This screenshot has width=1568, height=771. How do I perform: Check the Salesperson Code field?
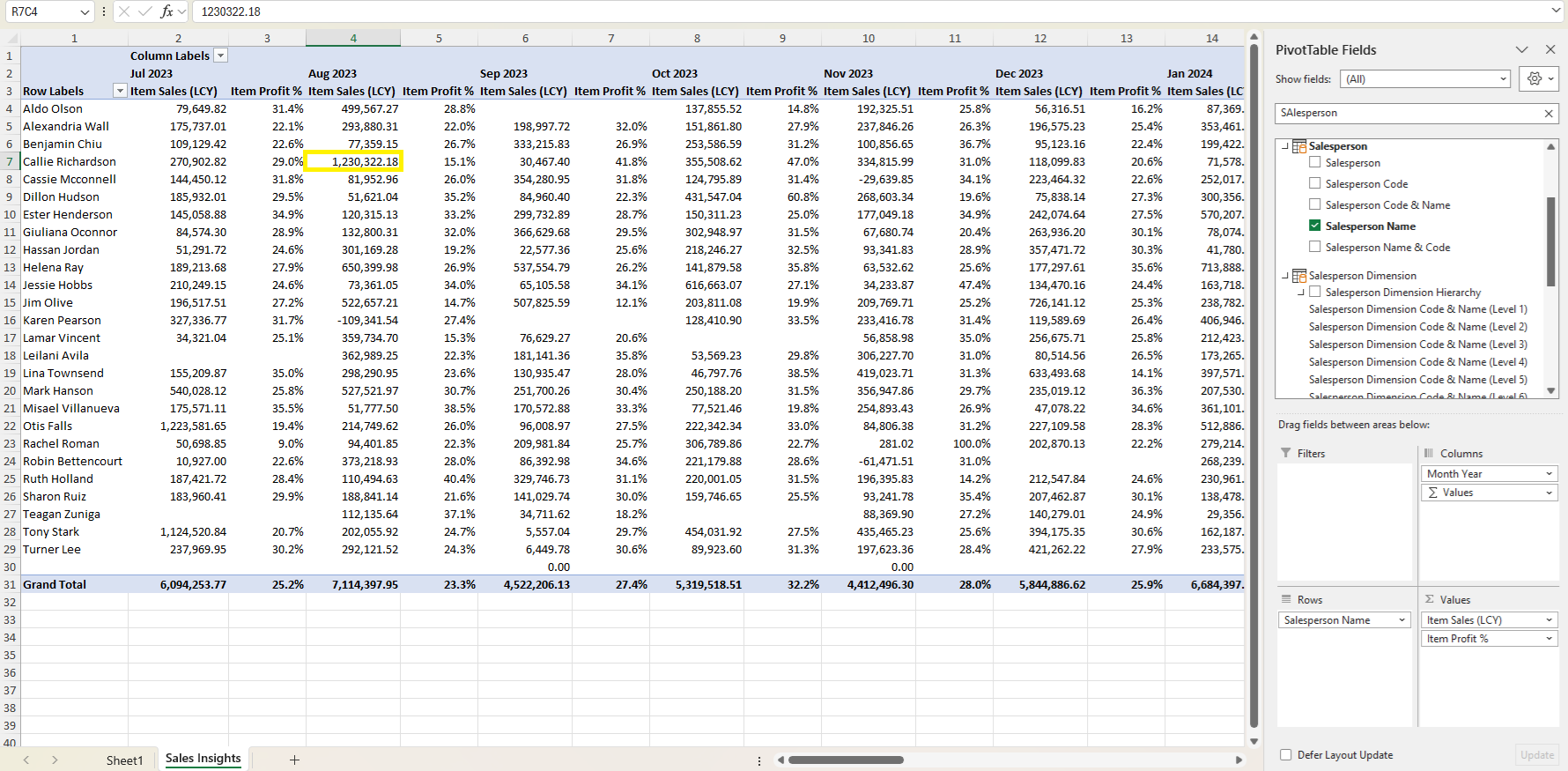[1315, 184]
